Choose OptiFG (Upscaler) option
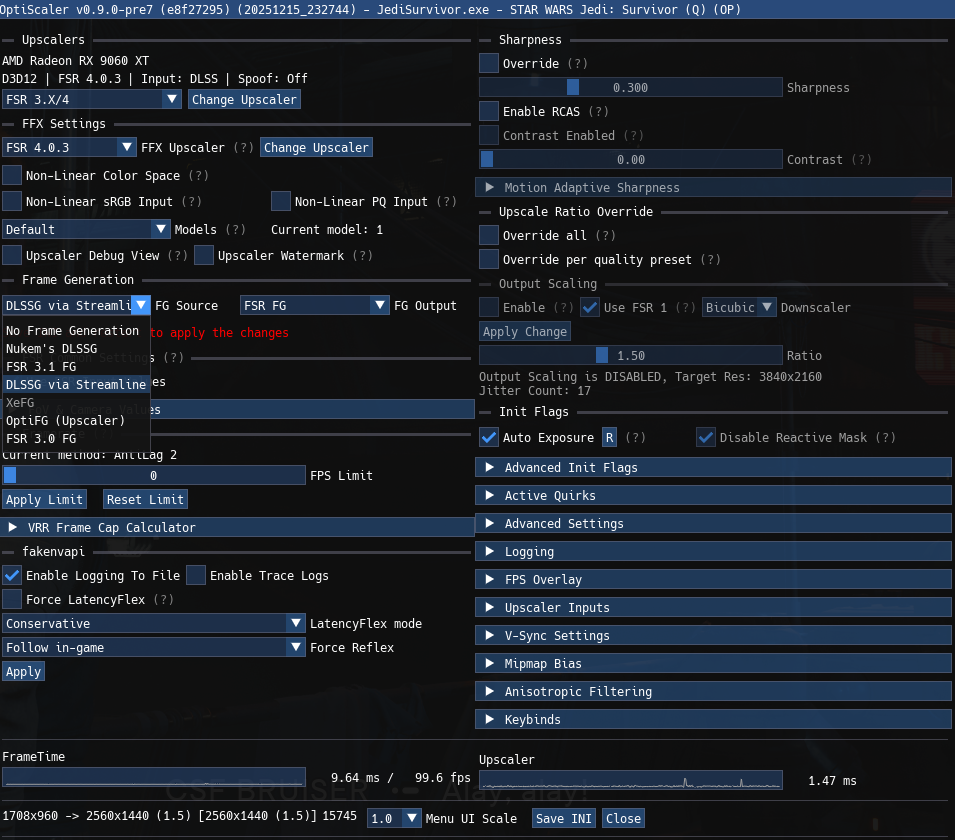This screenshot has height=840, width=955. pos(65,421)
